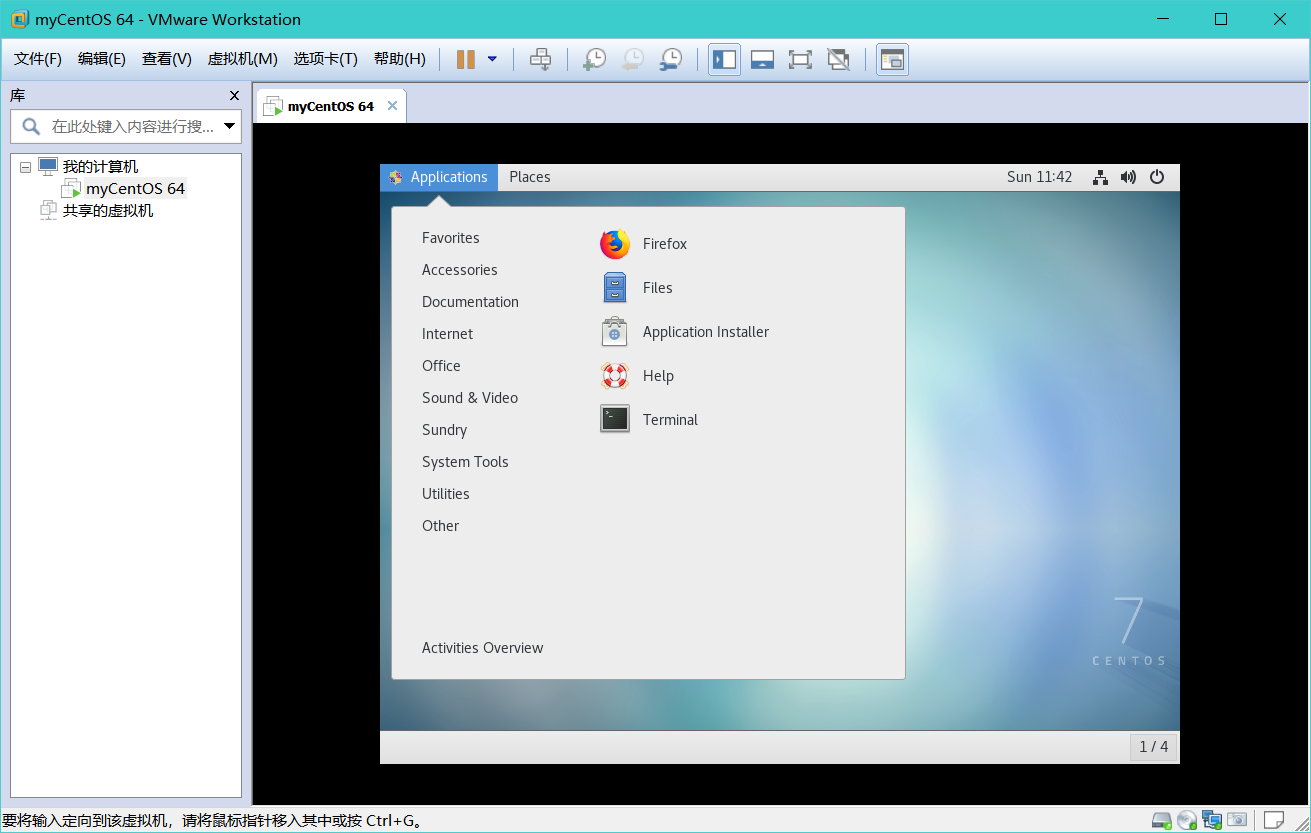Viewport: 1311px width, 833px height.
Task: Enter full screen mode via toolbar
Action: [800, 59]
